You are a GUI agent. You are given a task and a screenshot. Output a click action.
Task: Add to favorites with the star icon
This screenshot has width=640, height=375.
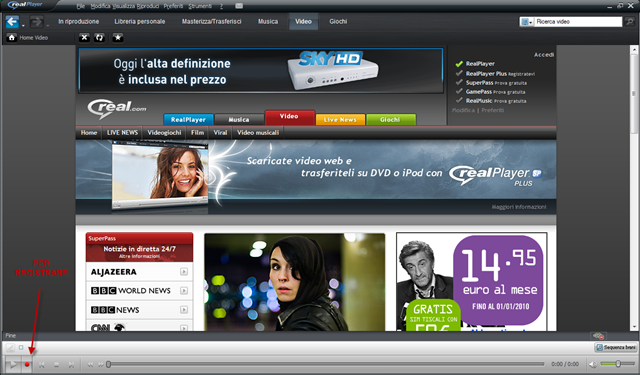point(118,38)
